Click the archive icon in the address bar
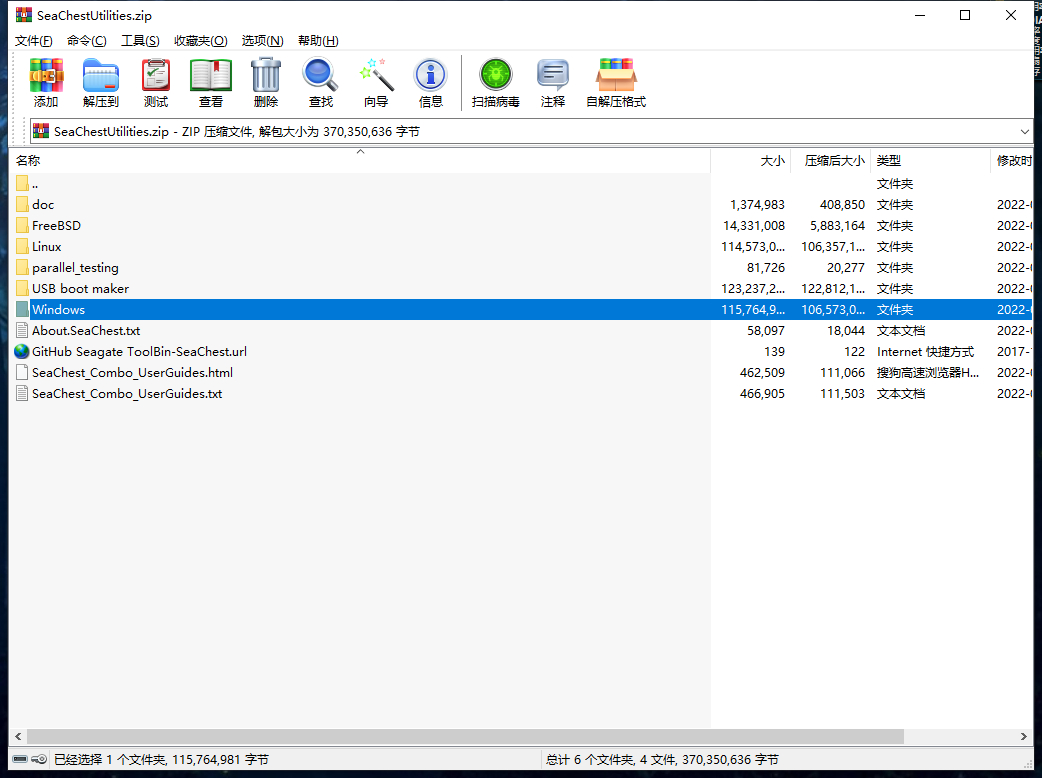The image size is (1042, 778). click(x=41, y=131)
